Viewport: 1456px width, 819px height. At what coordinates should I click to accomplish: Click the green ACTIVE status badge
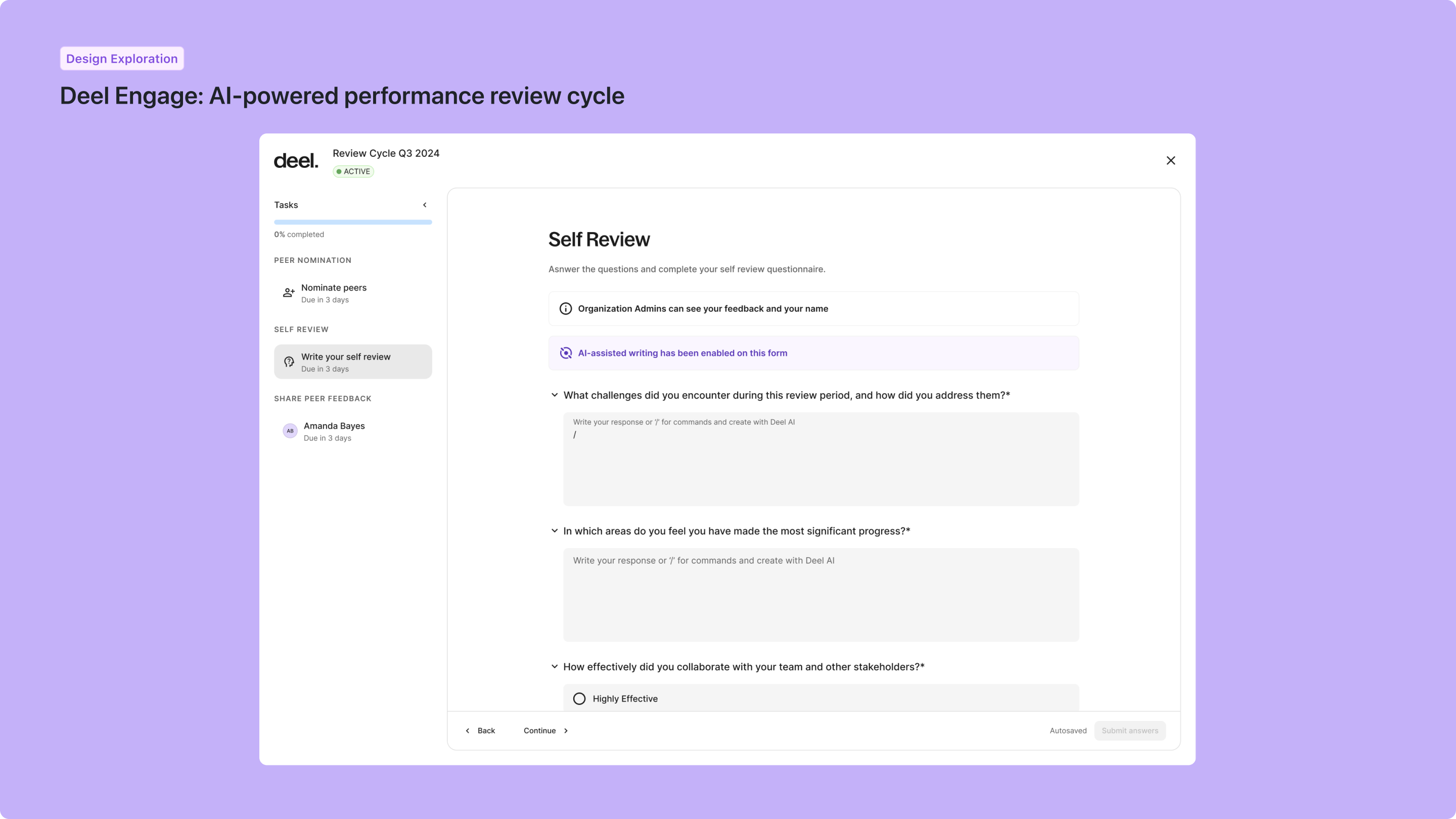[353, 172]
